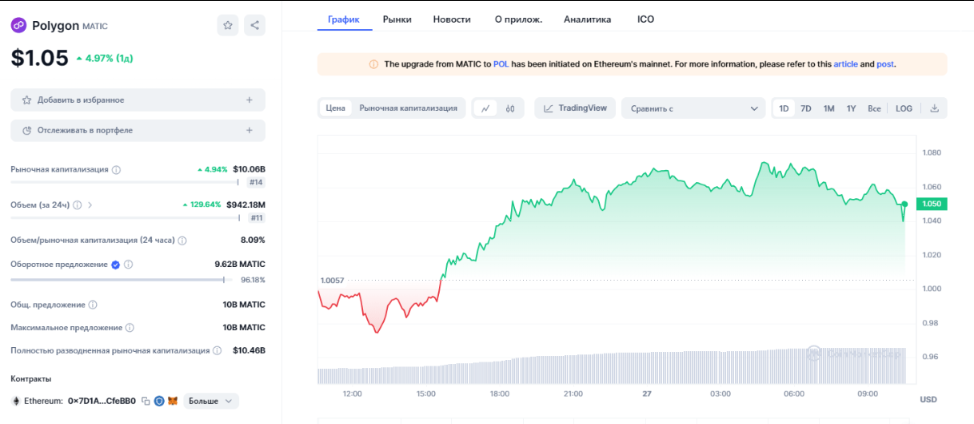Viewport: 974px width, 424px height.
Task: Click the 9.62B MATIC supply value
Action: click(240, 264)
